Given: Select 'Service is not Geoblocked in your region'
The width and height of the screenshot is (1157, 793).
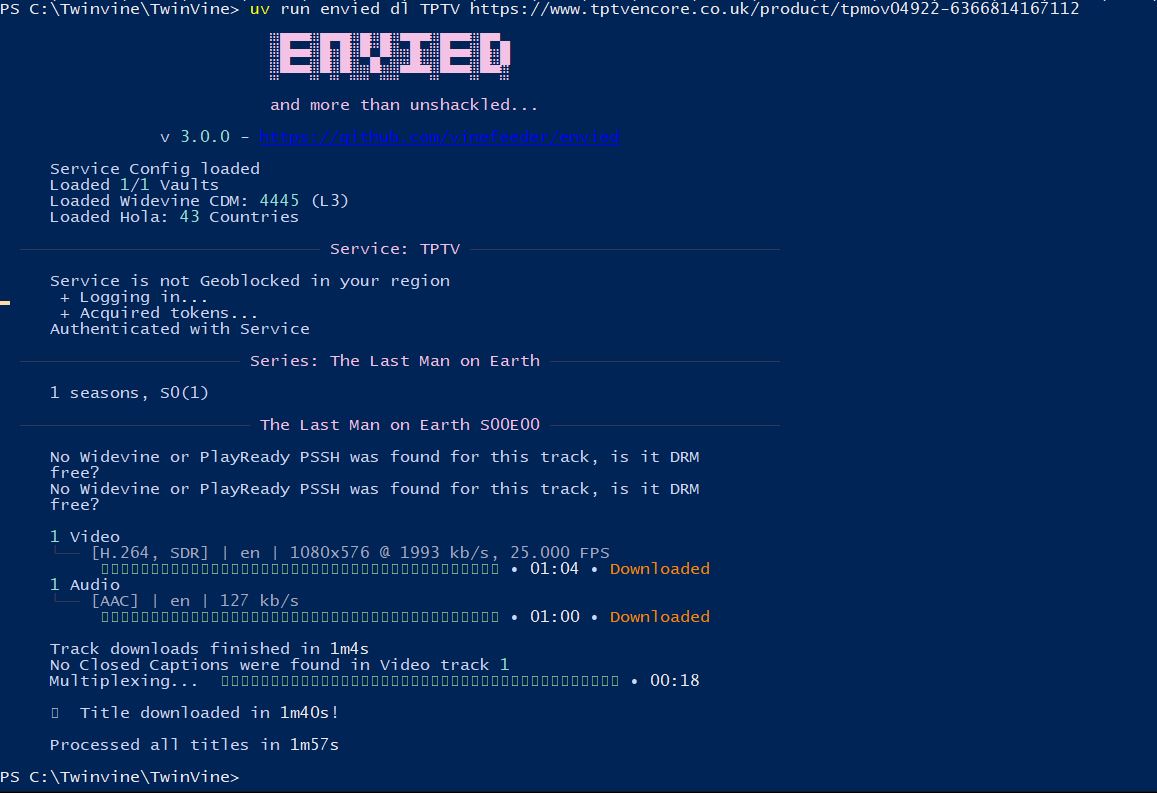Looking at the screenshot, I should coord(249,281).
